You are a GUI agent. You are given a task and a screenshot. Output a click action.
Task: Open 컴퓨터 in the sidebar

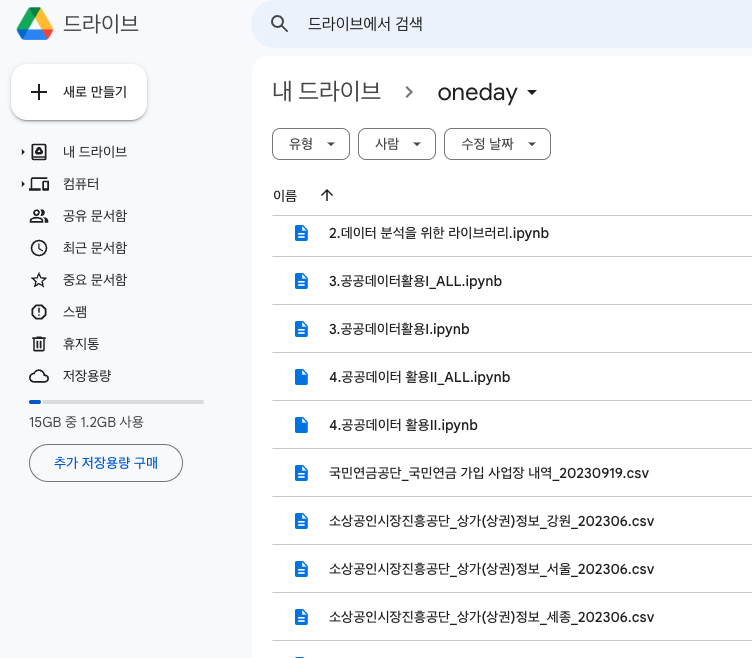pyautogui.click(x=81, y=184)
